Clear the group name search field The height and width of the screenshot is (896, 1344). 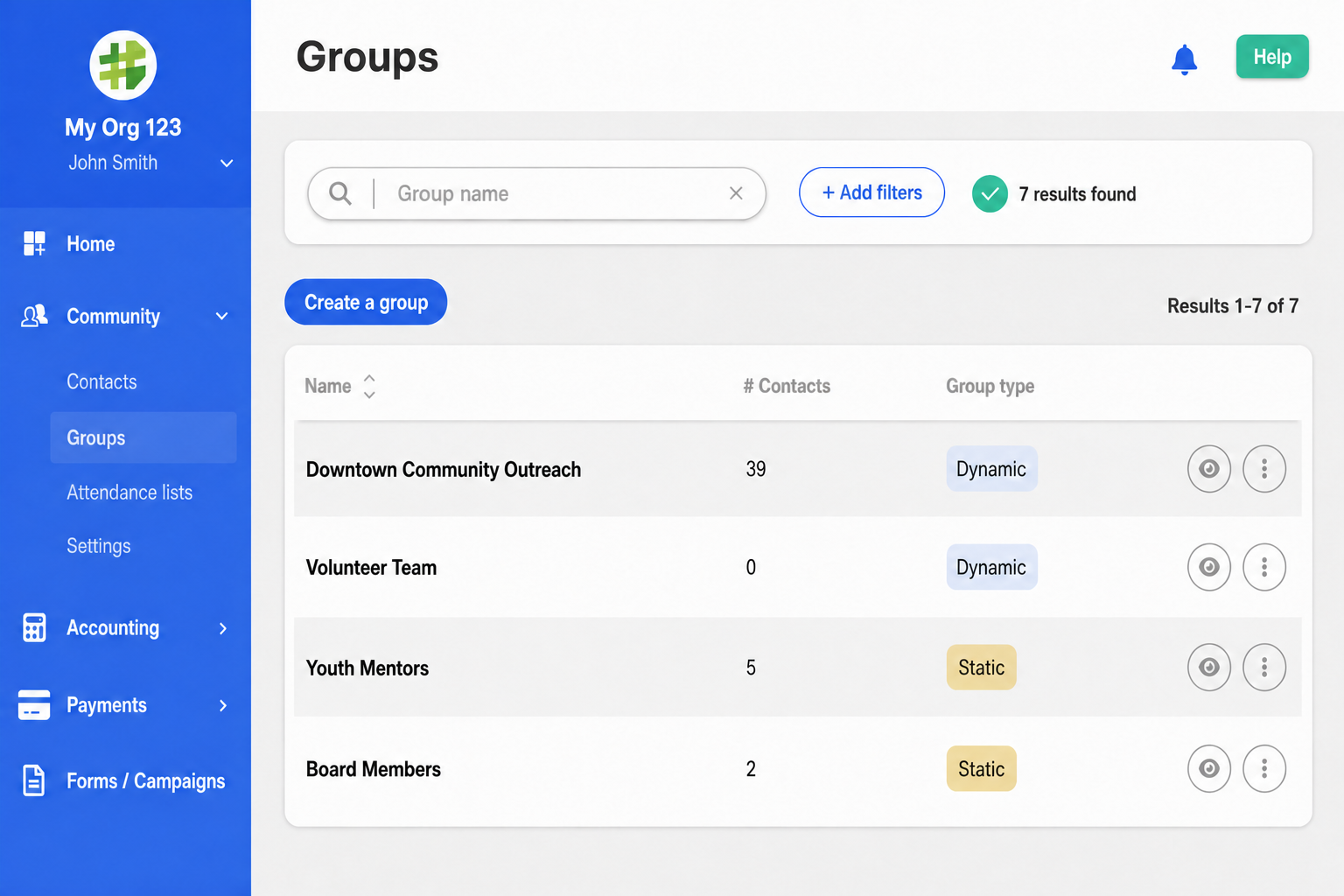pyautogui.click(x=736, y=193)
